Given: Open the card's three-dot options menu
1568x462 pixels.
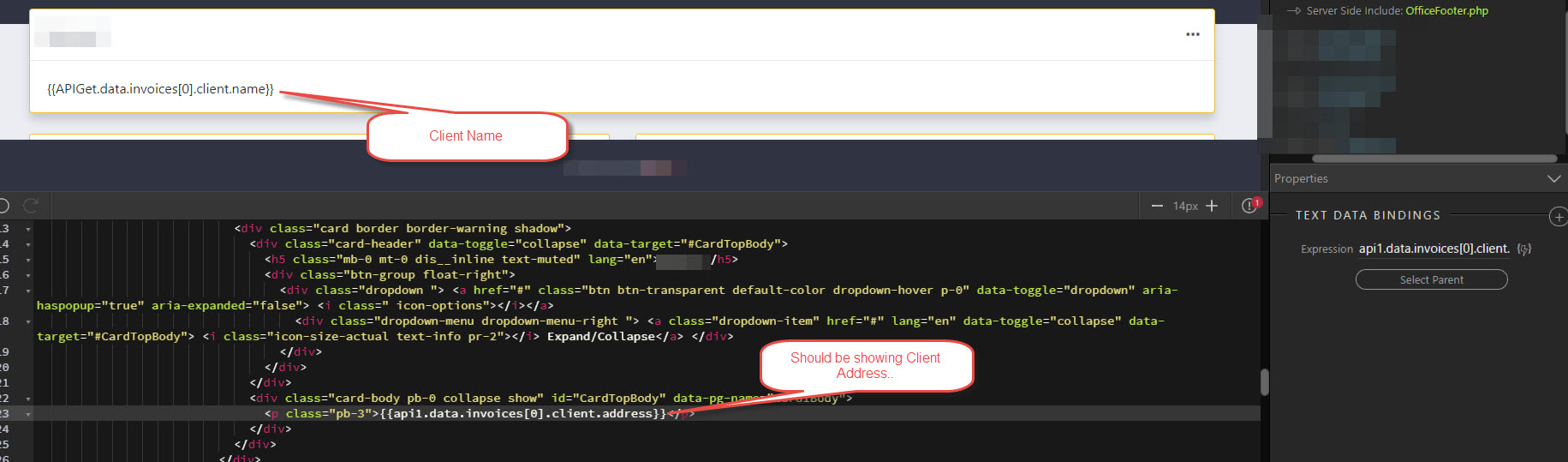Looking at the screenshot, I should (x=1192, y=34).
